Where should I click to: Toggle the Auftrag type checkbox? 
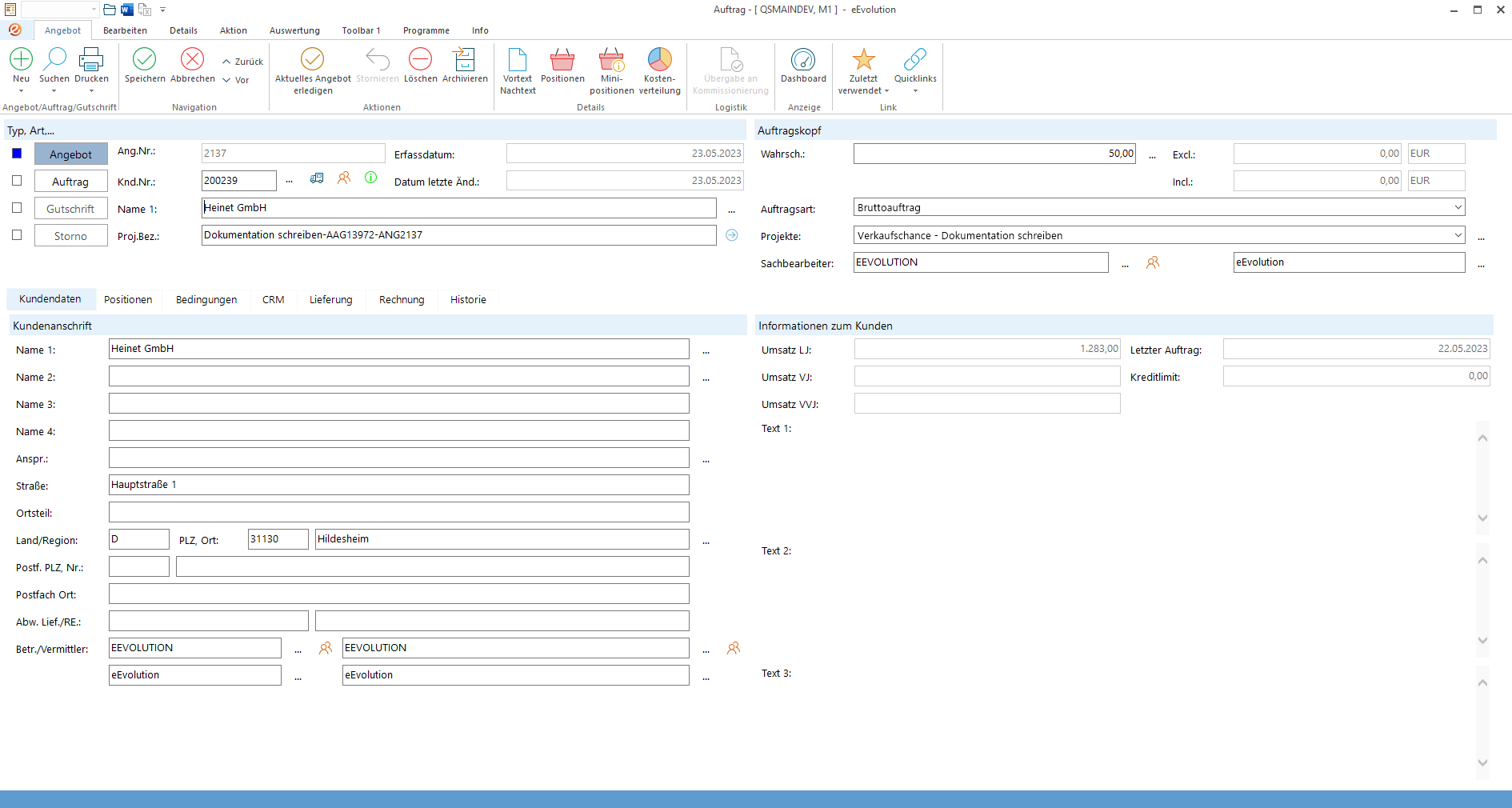coord(17,181)
